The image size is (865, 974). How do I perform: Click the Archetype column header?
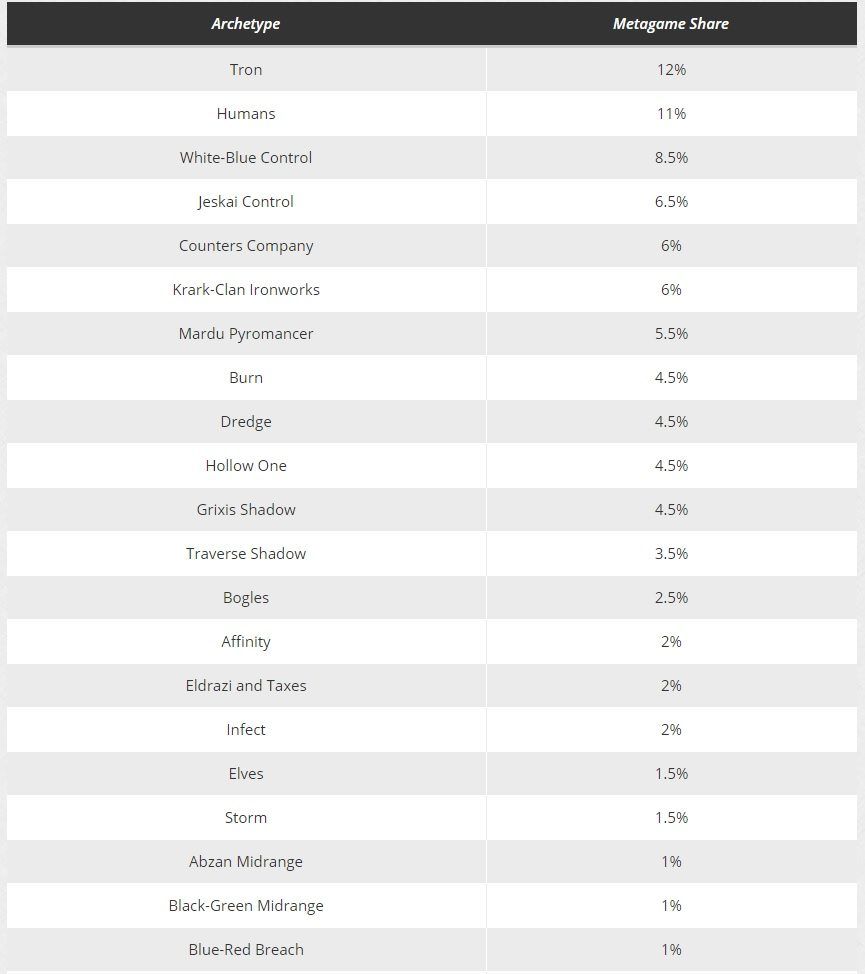click(x=246, y=24)
